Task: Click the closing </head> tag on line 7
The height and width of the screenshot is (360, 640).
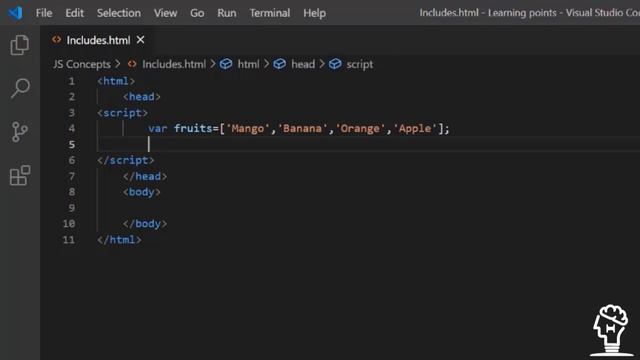Action: (x=145, y=176)
